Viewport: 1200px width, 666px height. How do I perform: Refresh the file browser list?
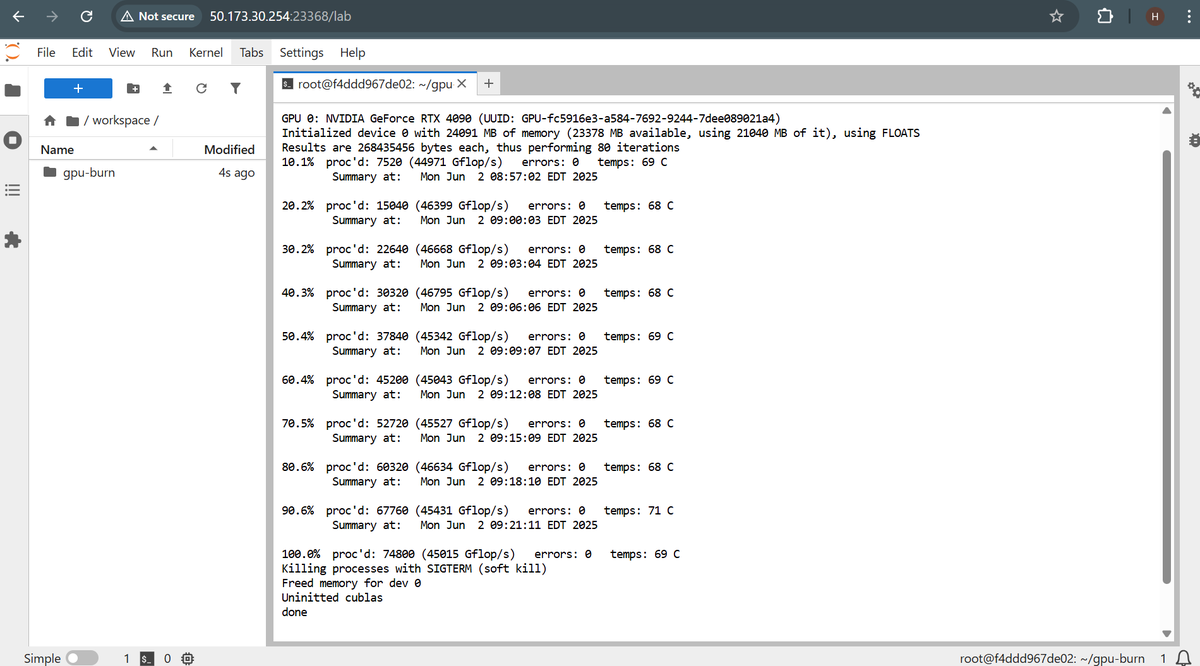201,89
